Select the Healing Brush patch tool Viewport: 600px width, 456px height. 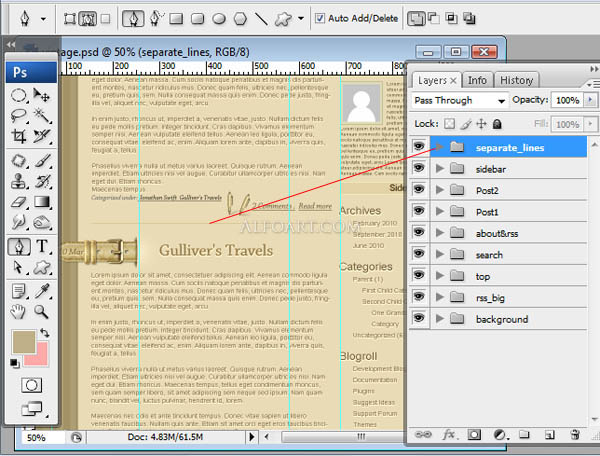pyautogui.click(x=18, y=161)
